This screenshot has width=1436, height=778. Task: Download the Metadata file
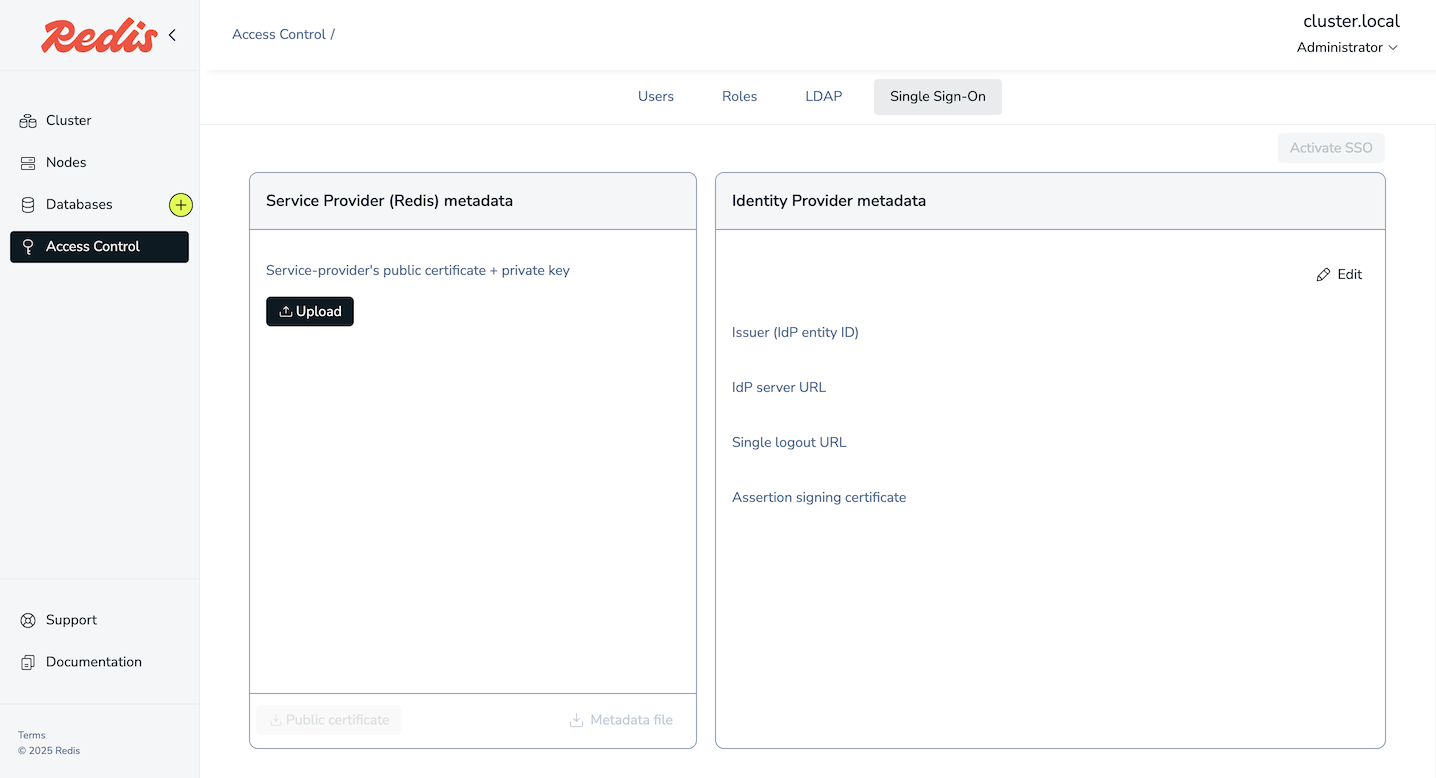pyautogui.click(x=621, y=720)
